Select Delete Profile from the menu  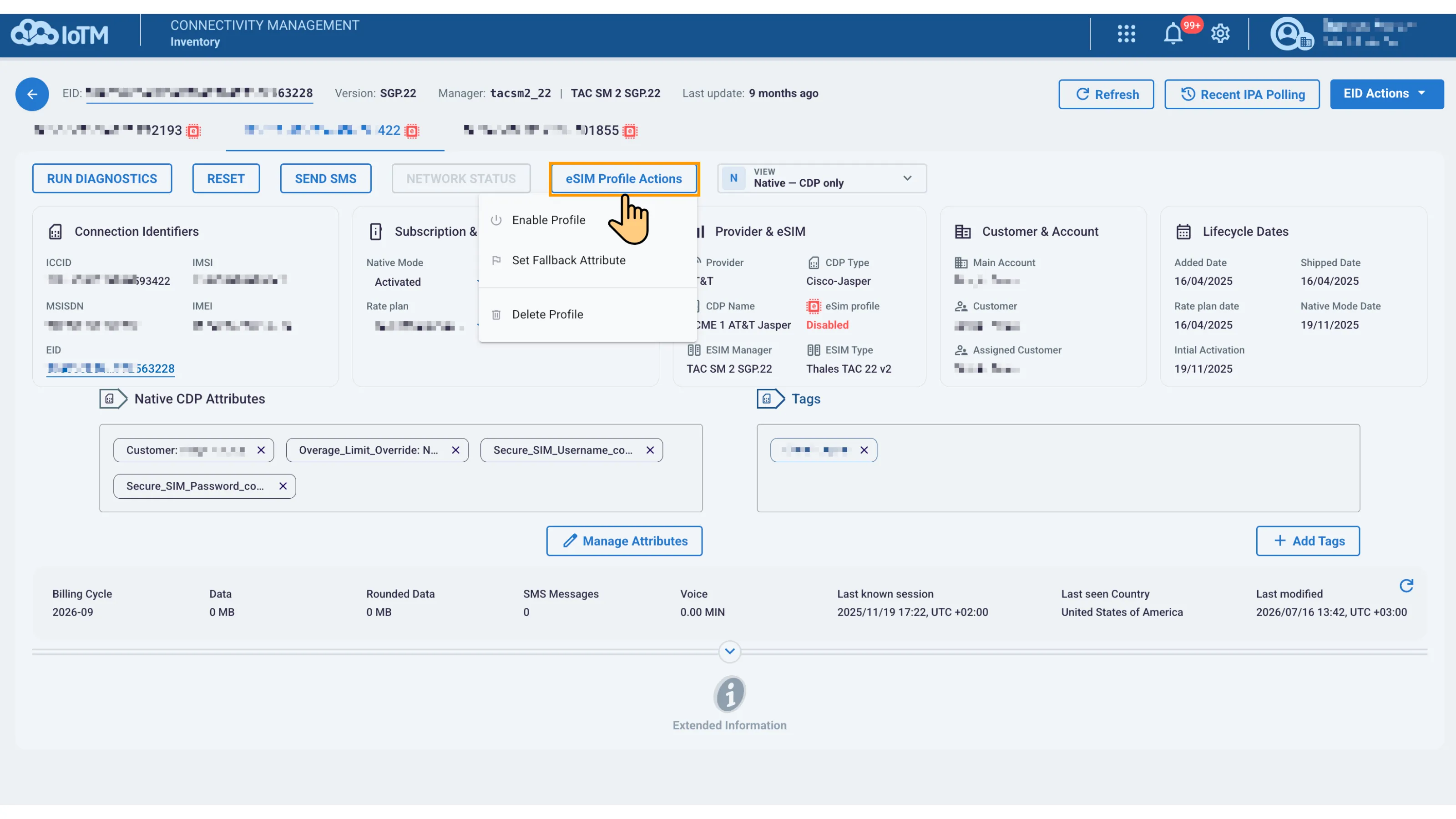pos(587,315)
